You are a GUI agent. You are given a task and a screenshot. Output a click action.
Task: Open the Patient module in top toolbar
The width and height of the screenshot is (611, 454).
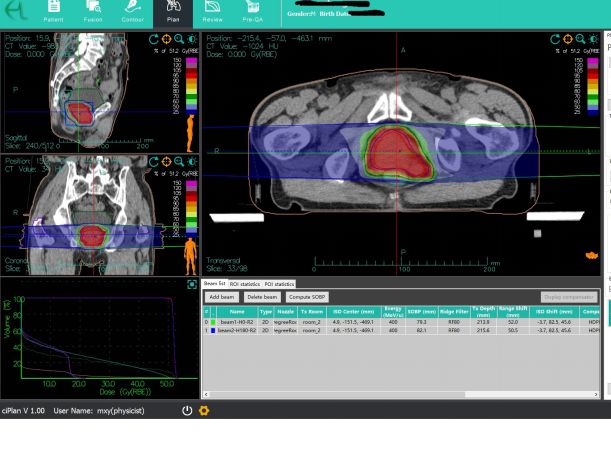[x=52, y=12]
